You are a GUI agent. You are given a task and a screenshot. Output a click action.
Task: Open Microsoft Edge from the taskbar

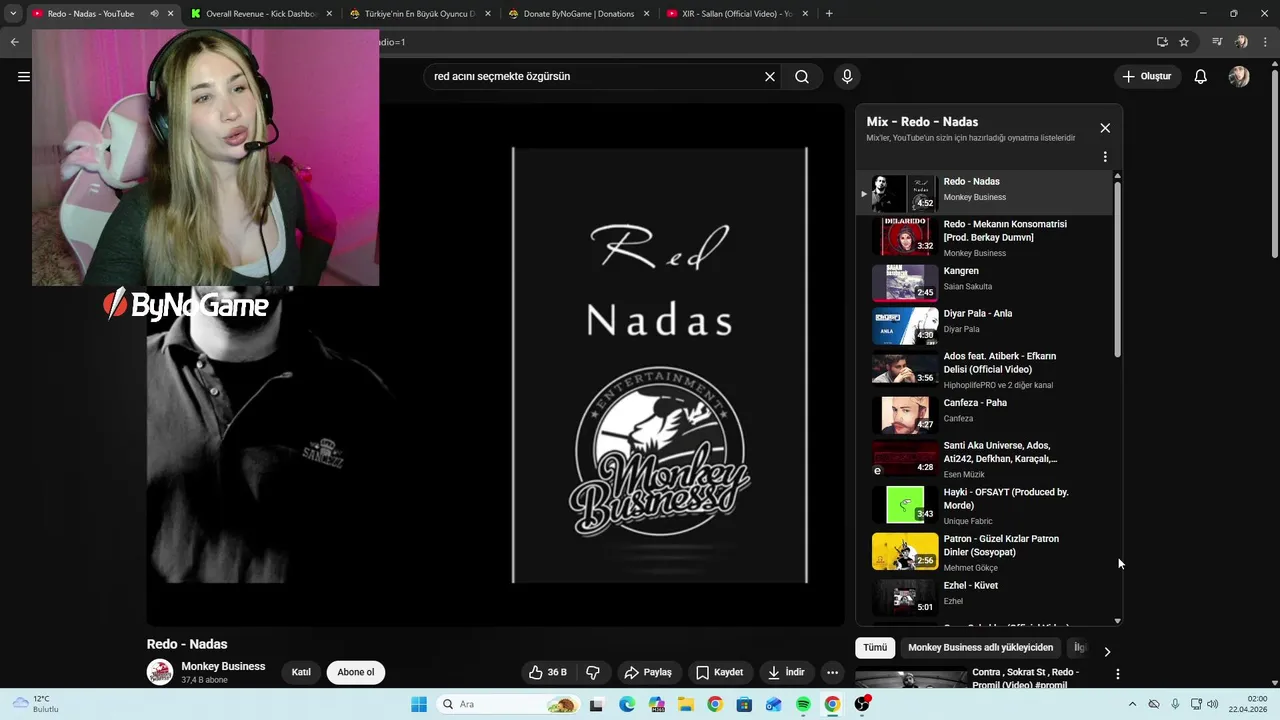click(627, 705)
